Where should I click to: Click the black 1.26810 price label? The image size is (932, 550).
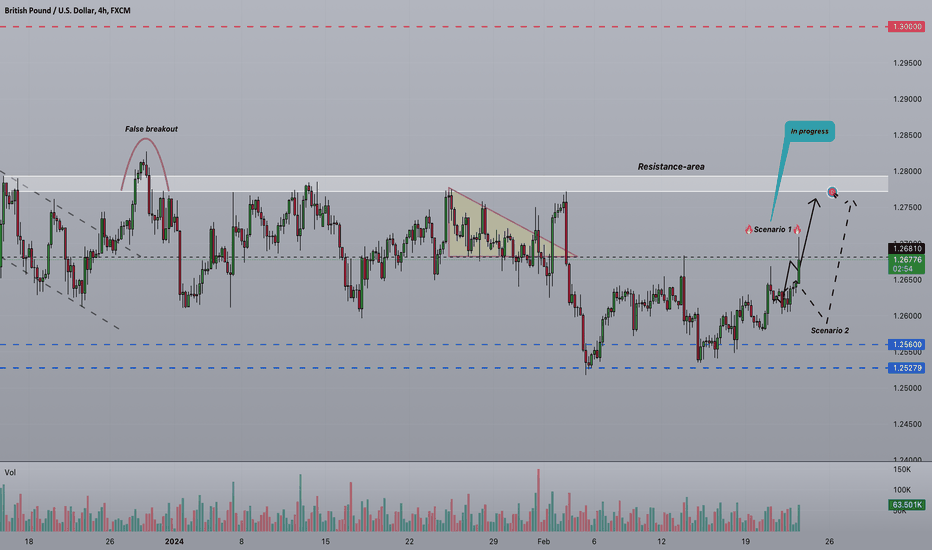[x=906, y=249]
